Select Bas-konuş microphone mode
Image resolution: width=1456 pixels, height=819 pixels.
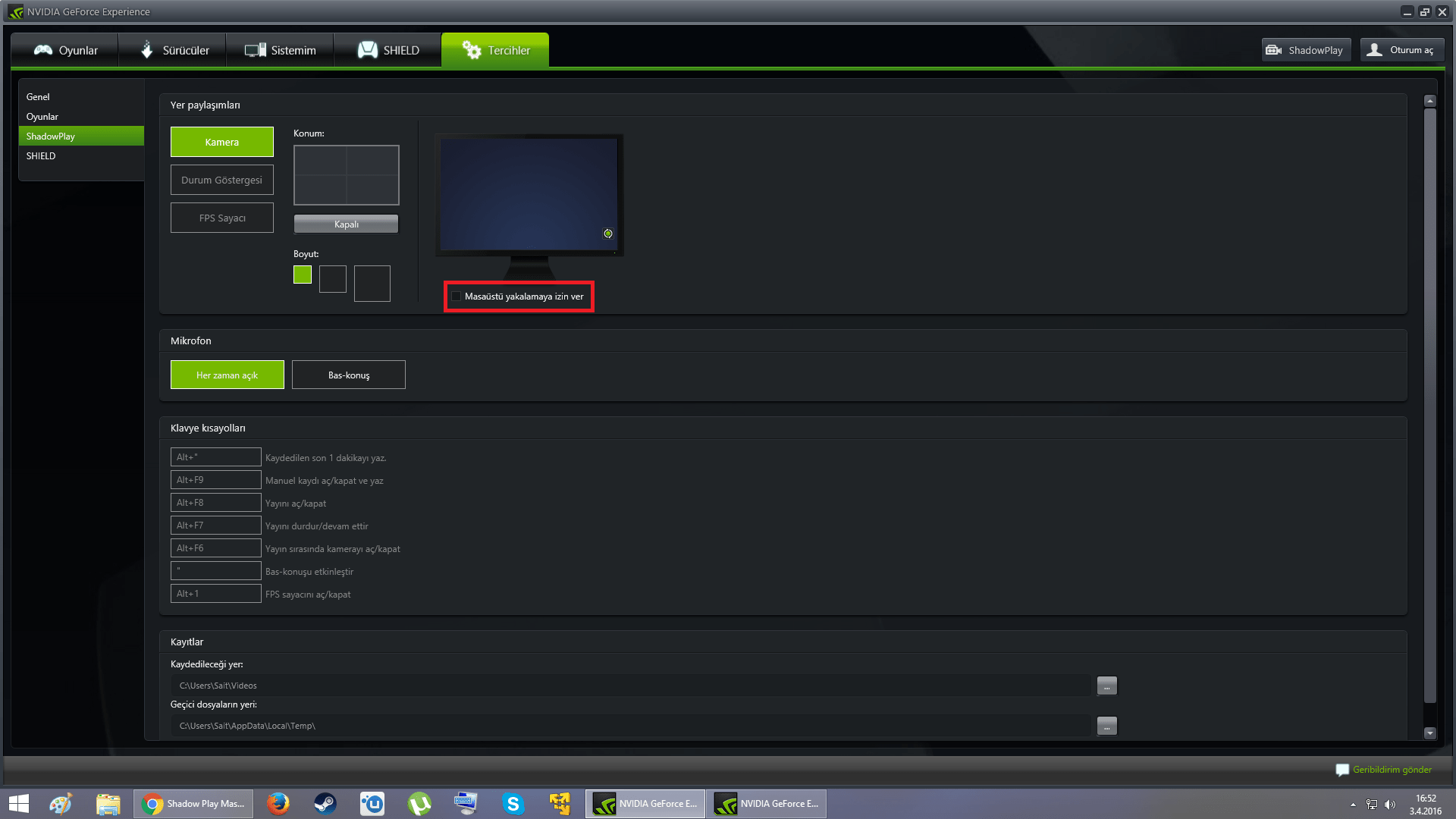coord(348,375)
